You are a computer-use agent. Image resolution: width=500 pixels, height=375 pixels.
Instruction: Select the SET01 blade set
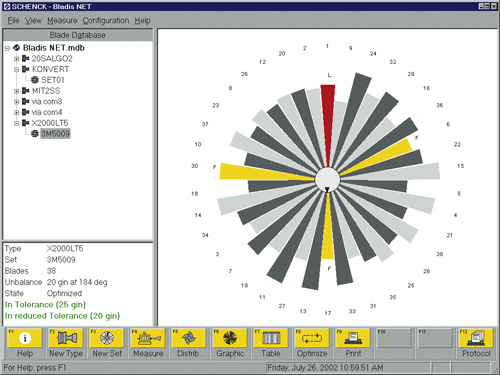tap(52, 80)
